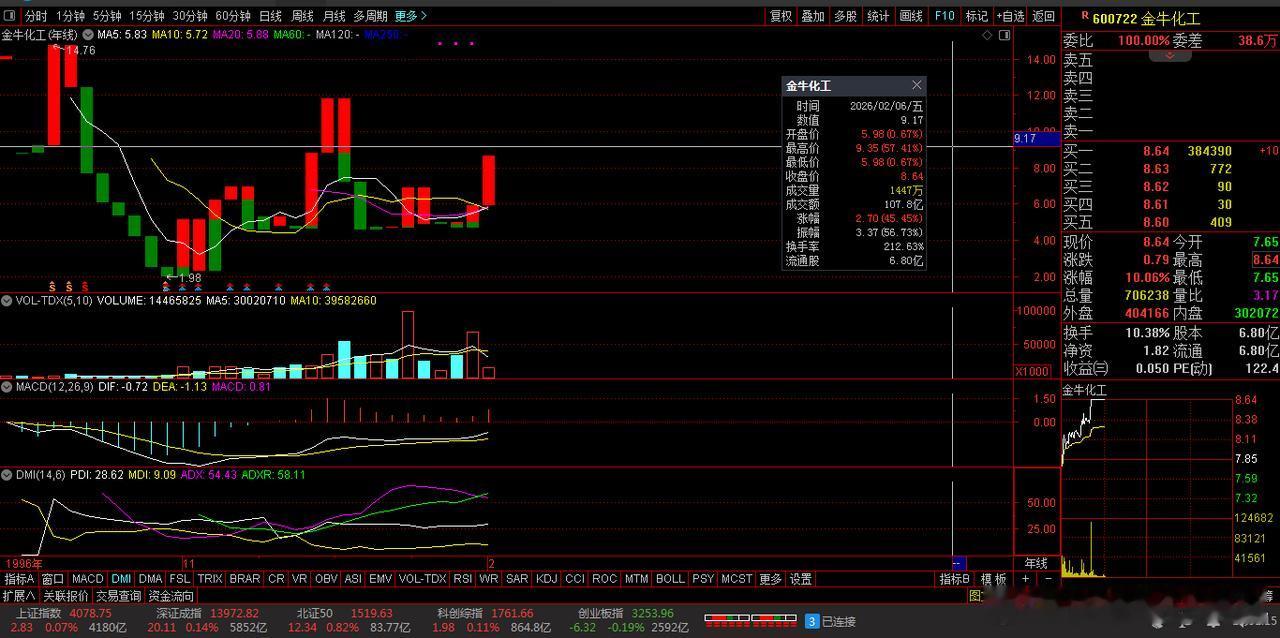Viewport: 1280px width, 638px height.
Task: Open F10 company information
Action: pos(944,16)
